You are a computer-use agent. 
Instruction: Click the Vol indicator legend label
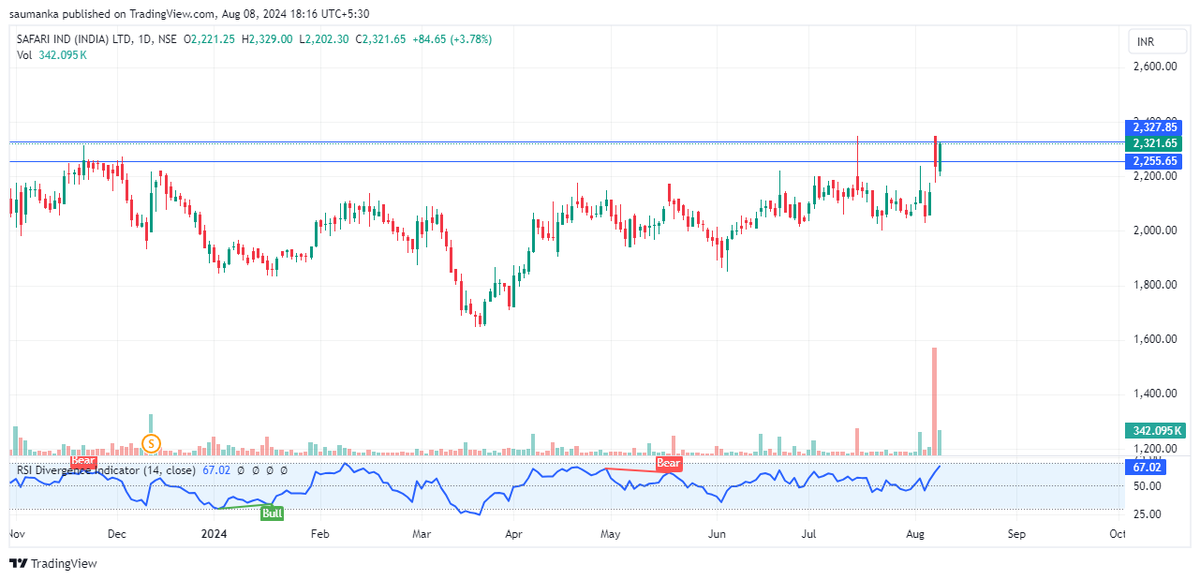click(x=24, y=55)
